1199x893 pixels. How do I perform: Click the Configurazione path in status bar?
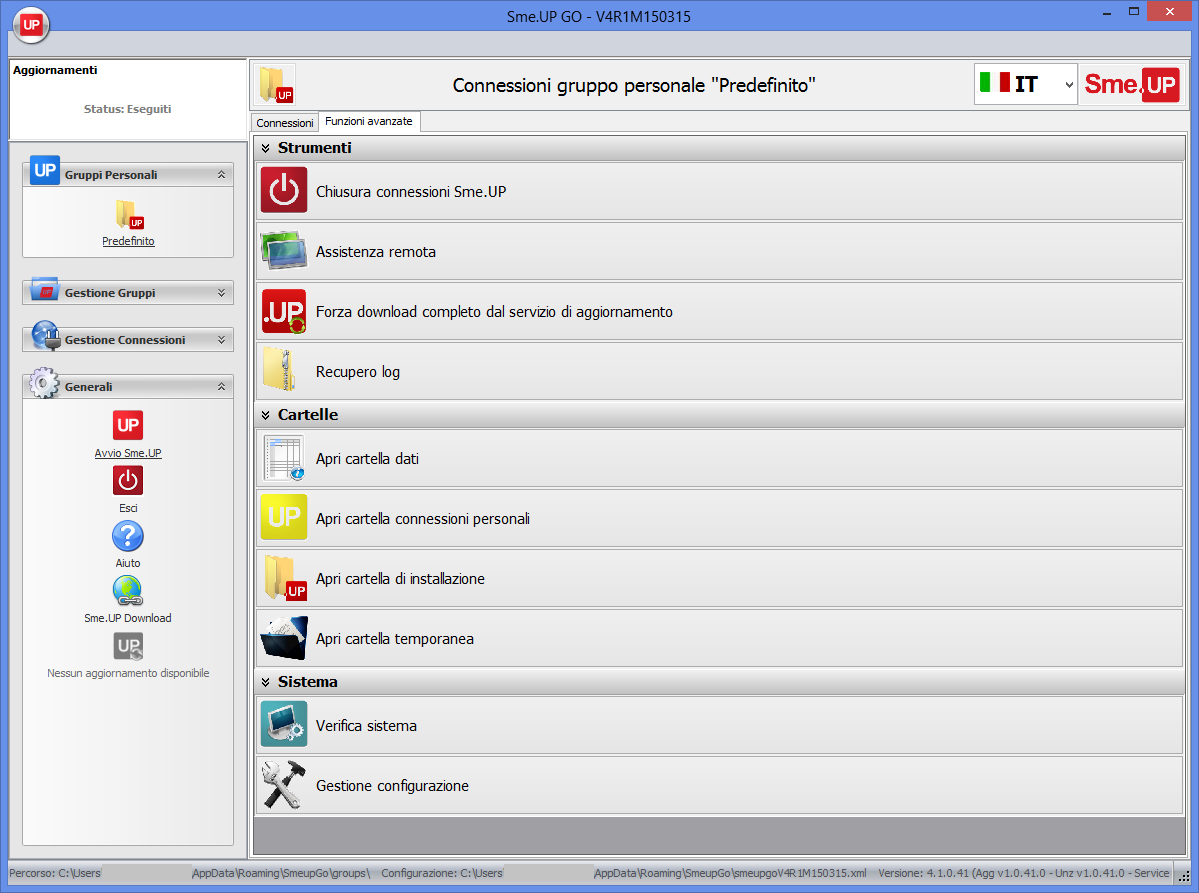[624, 872]
